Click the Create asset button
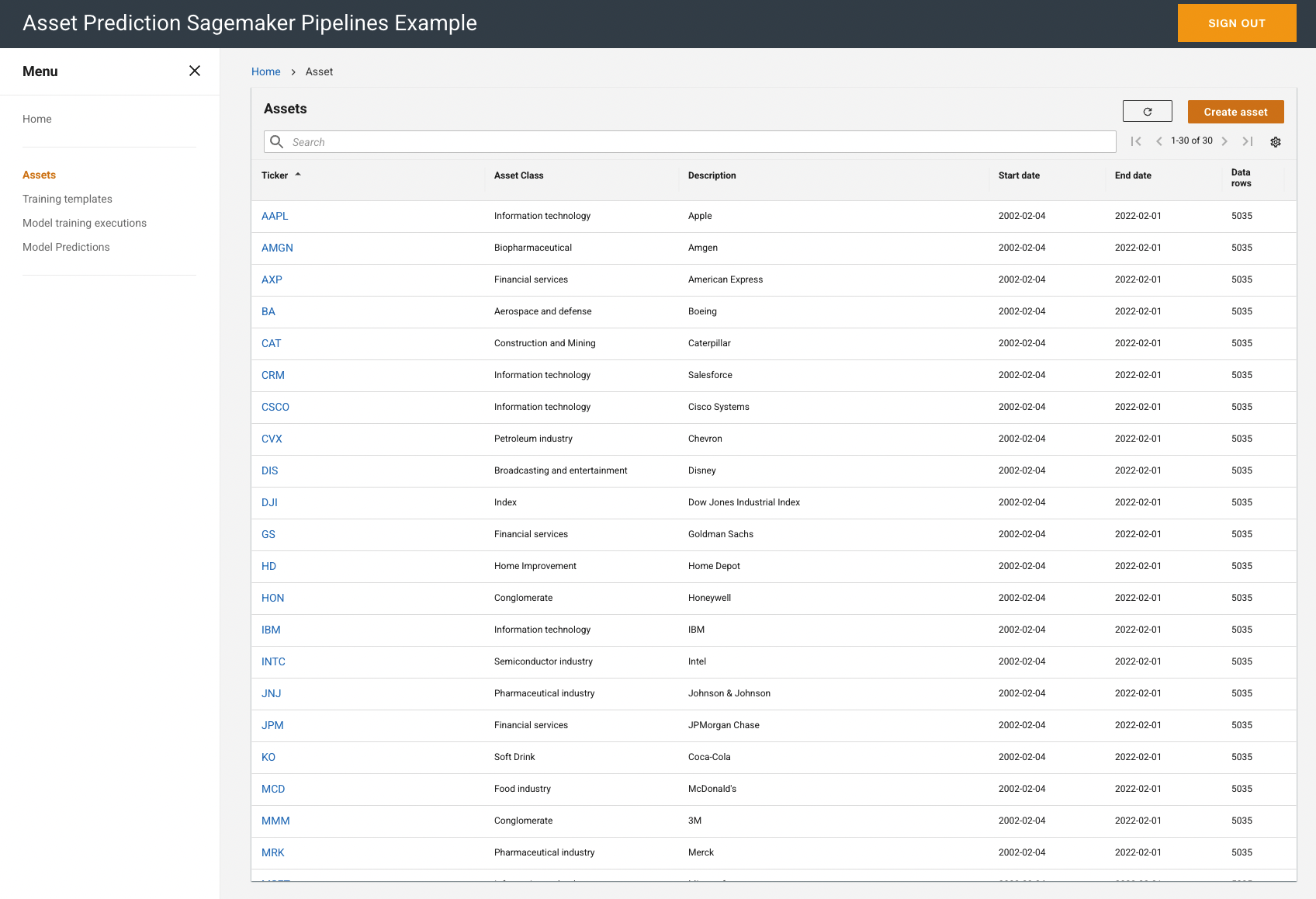The height and width of the screenshot is (899, 1316). (x=1235, y=112)
